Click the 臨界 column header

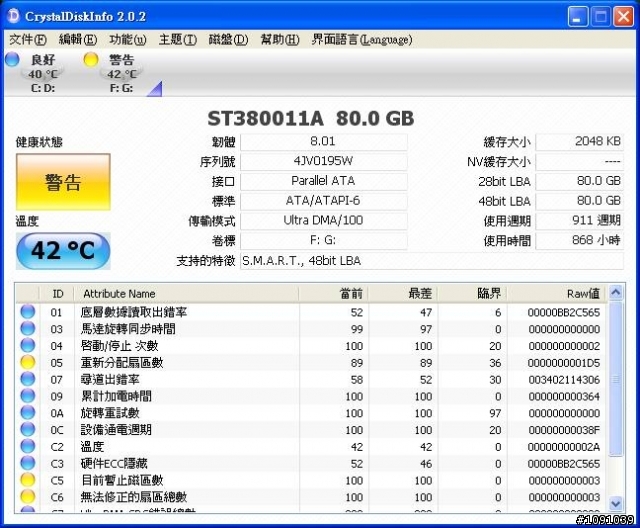click(472, 294)
